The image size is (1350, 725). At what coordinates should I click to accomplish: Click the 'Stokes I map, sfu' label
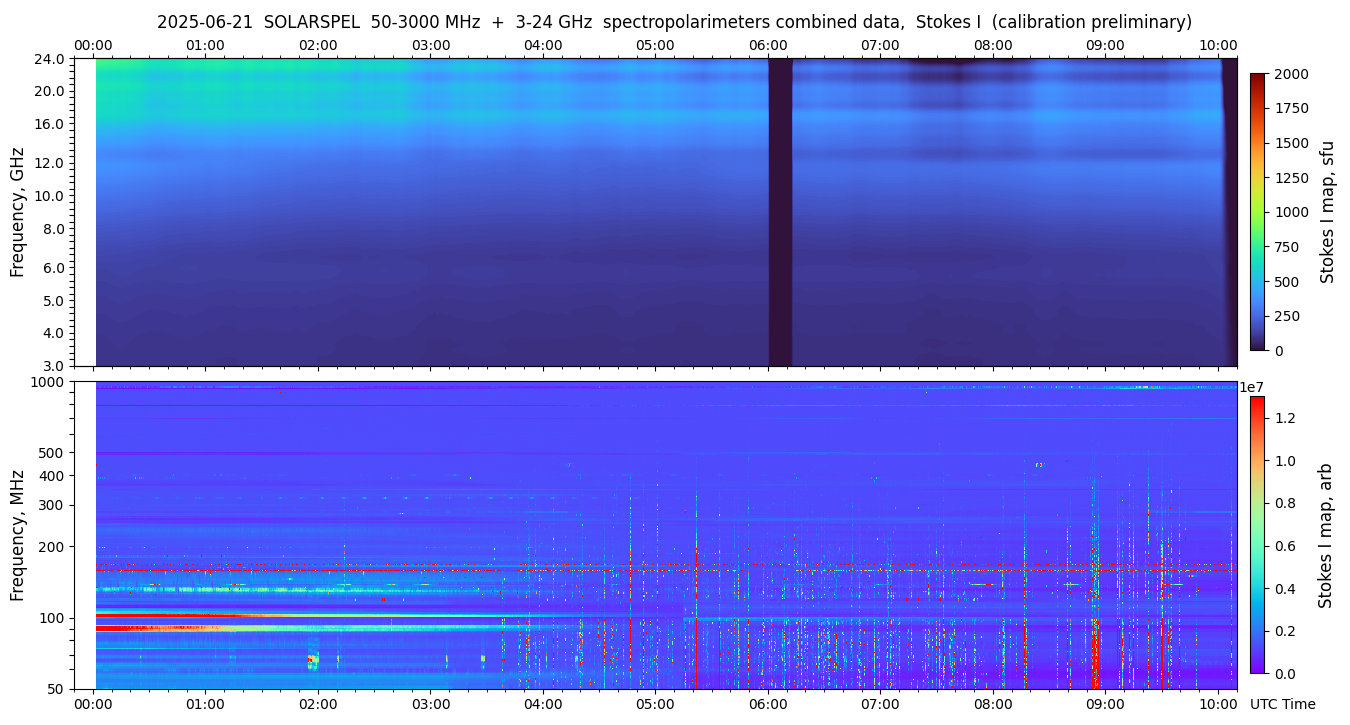[1327, 212]
